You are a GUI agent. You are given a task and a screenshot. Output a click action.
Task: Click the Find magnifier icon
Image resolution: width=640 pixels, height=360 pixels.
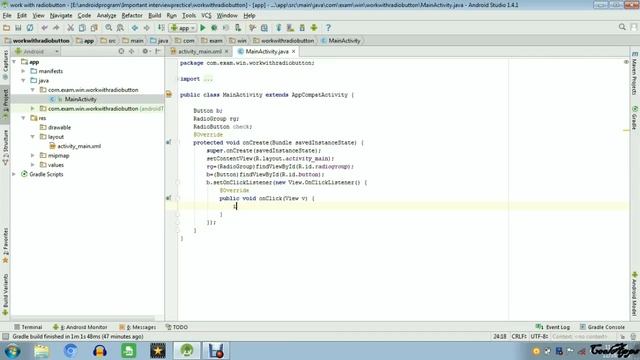point(109,28)
